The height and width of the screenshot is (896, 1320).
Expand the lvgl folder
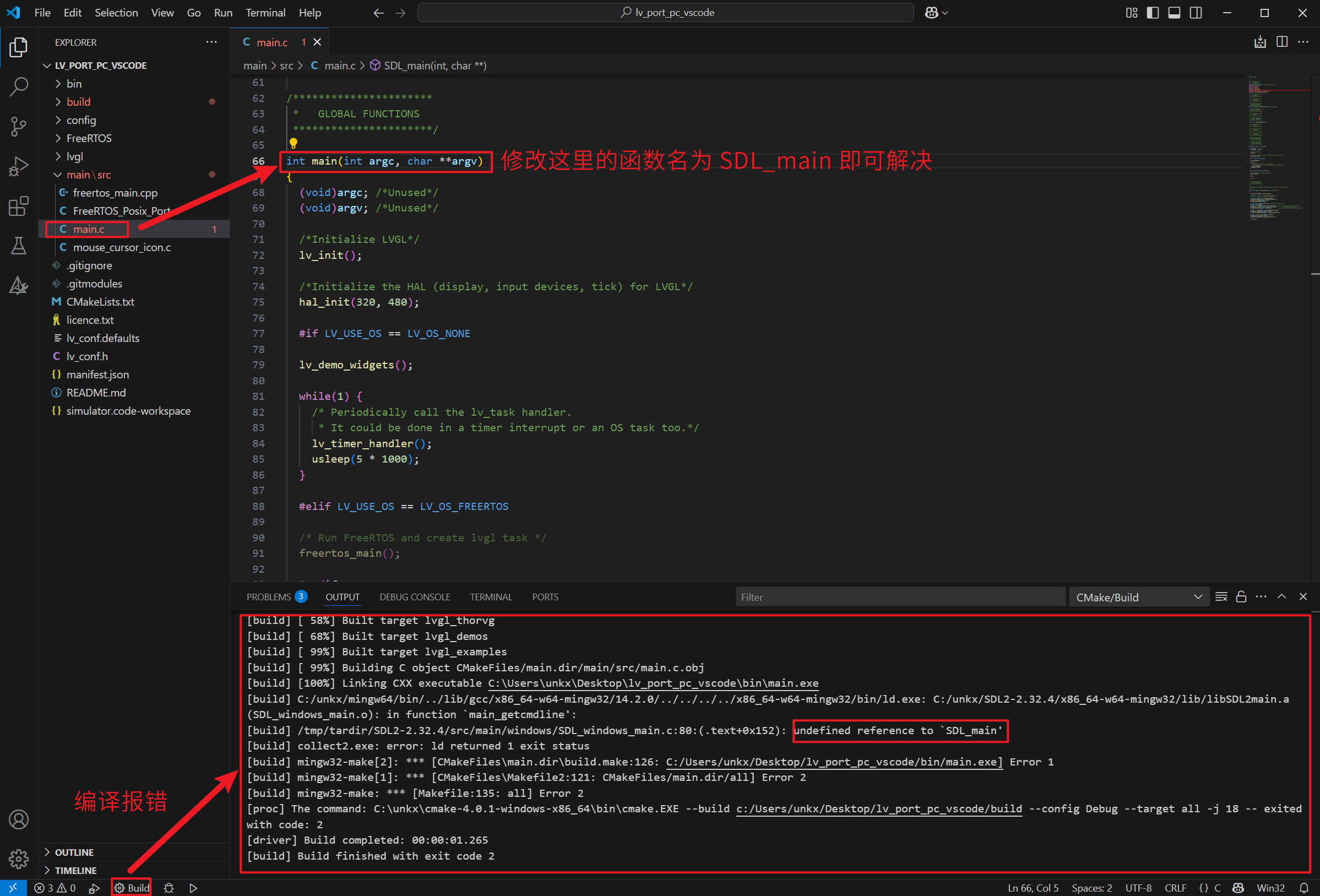point(133,156)
